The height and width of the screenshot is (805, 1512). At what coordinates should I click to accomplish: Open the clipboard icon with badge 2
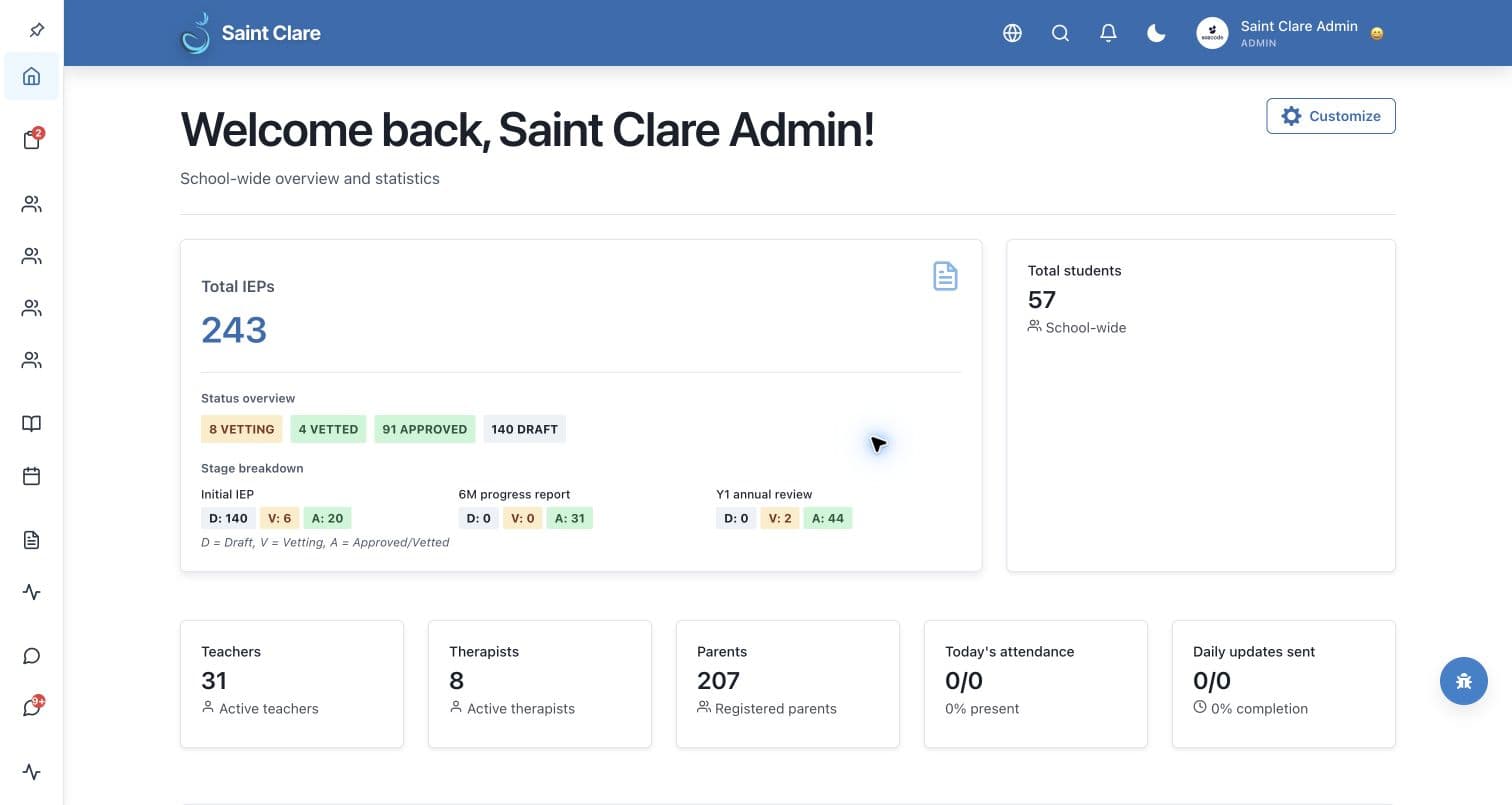[x=32, y=140]
